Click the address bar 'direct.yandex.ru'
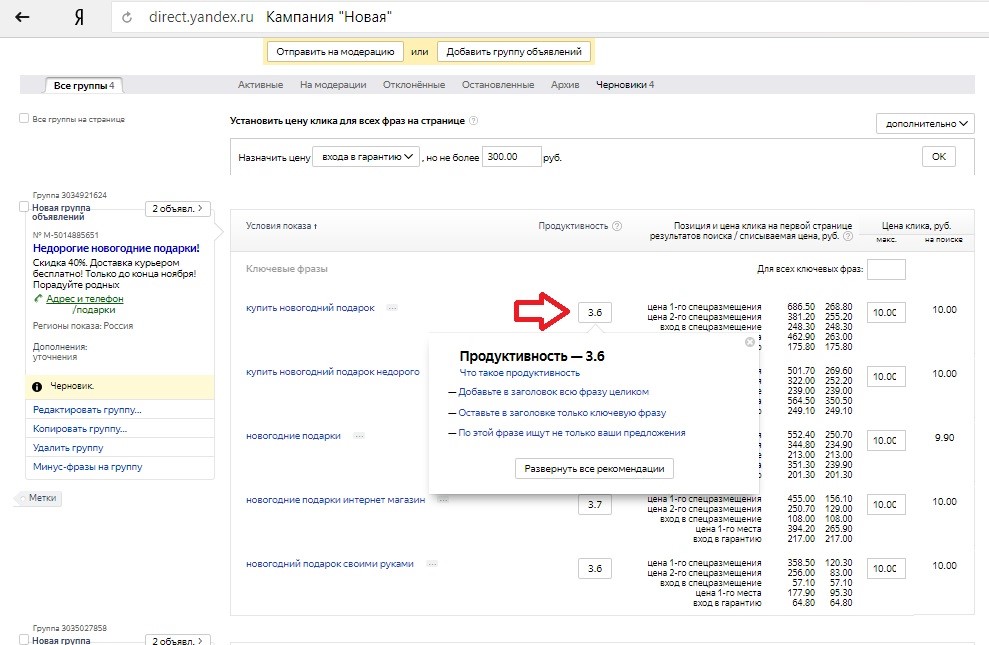 pyautogui.click(x=201, y=17)
